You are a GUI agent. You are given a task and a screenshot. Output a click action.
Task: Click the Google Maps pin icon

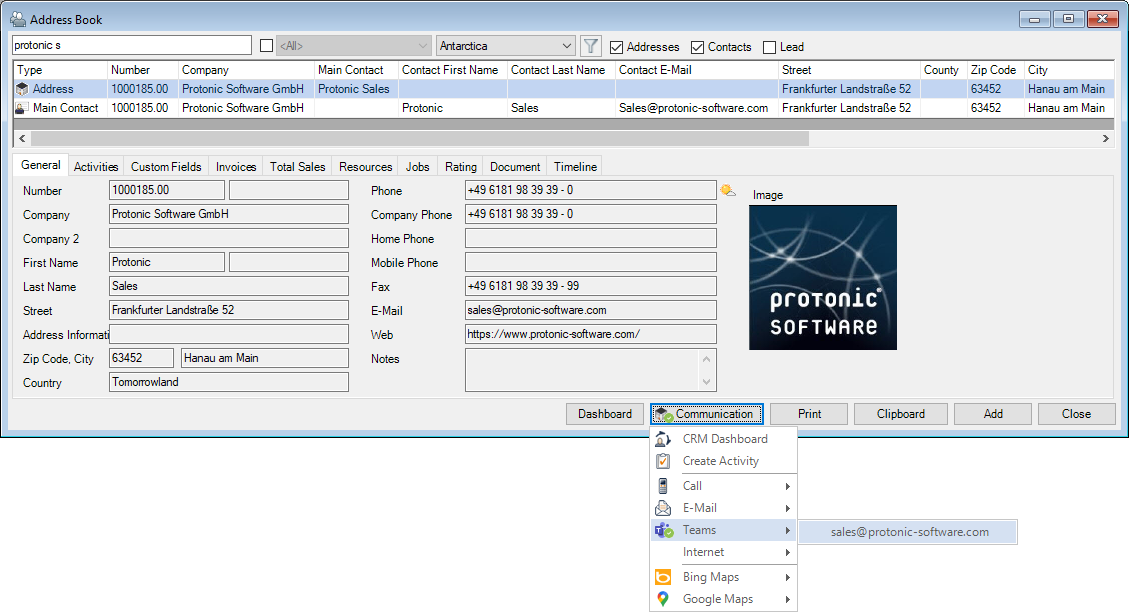(663, 599)
